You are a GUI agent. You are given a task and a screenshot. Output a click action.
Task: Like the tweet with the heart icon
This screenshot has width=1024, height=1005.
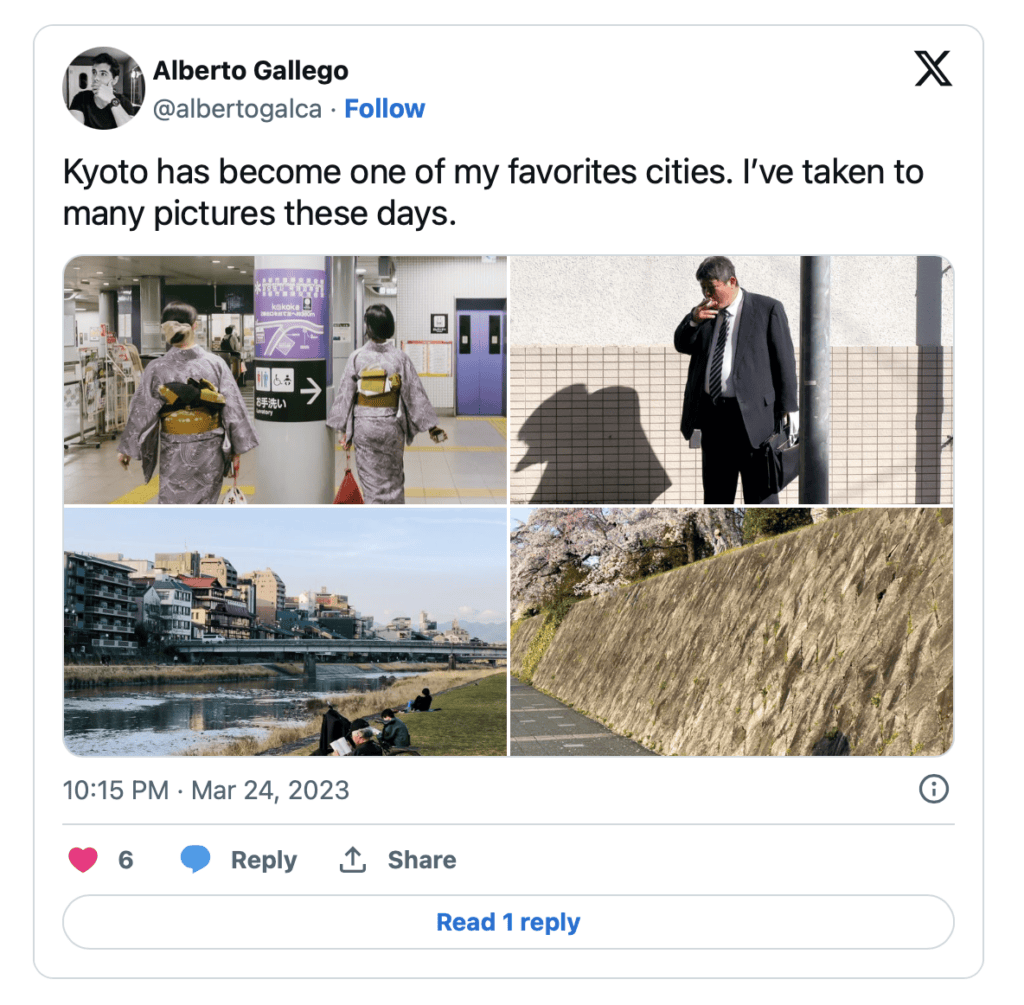pyautogui.click(x=83, y=860)
